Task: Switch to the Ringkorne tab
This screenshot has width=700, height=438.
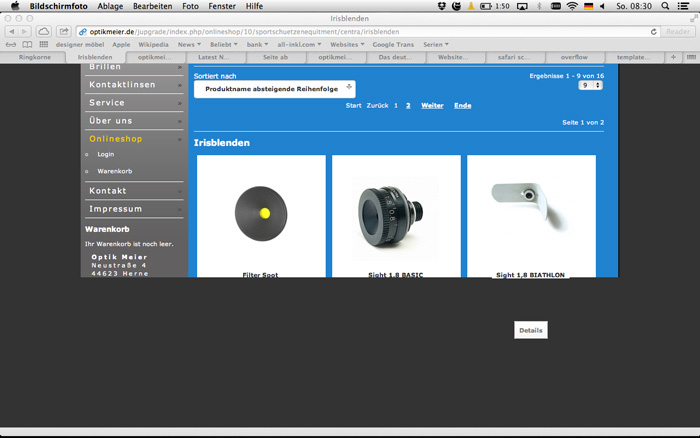Action: pyautogui.click(x=35, y=57)
